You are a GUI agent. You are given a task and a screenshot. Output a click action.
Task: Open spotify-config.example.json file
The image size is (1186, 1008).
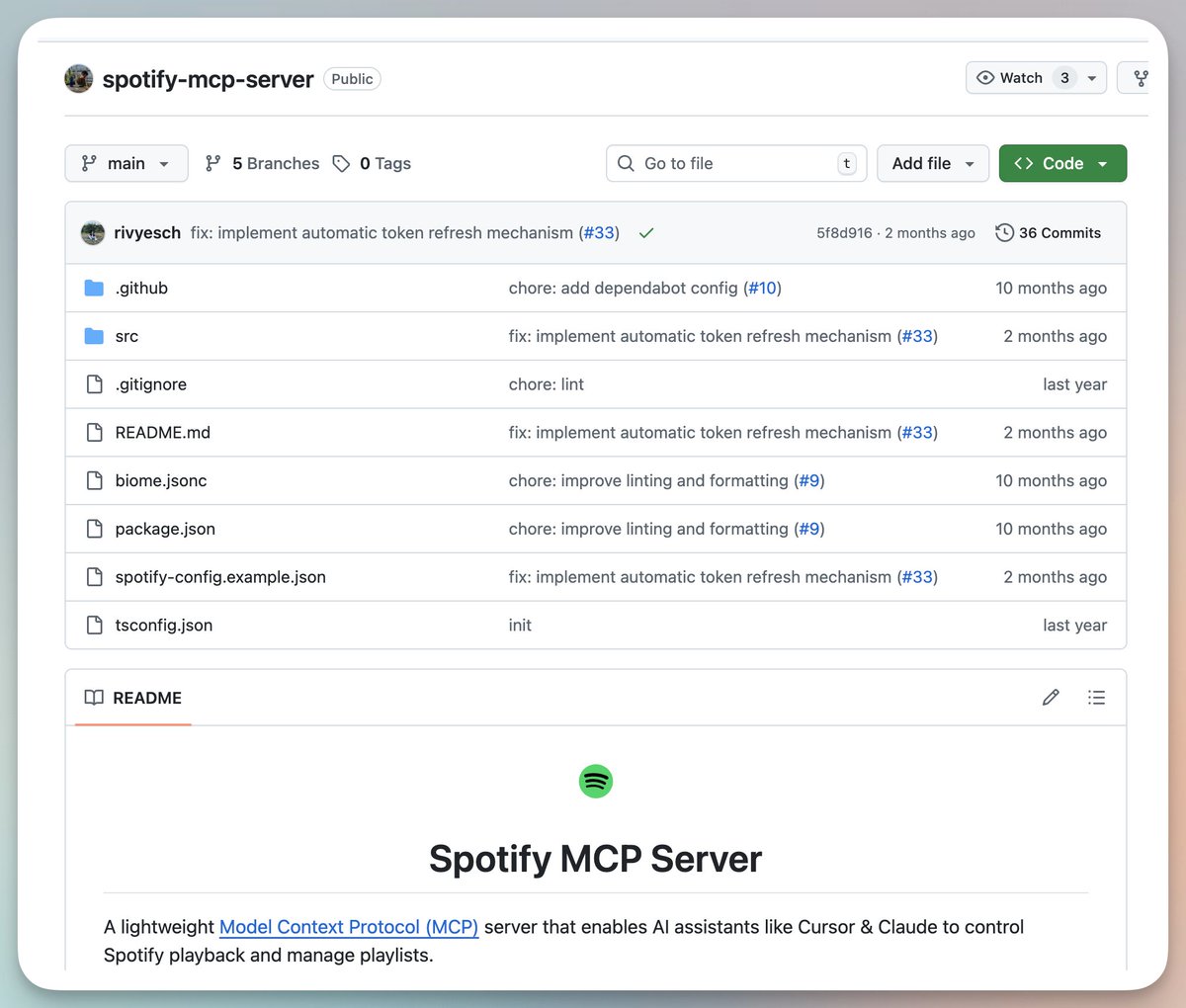click(220, 577)
